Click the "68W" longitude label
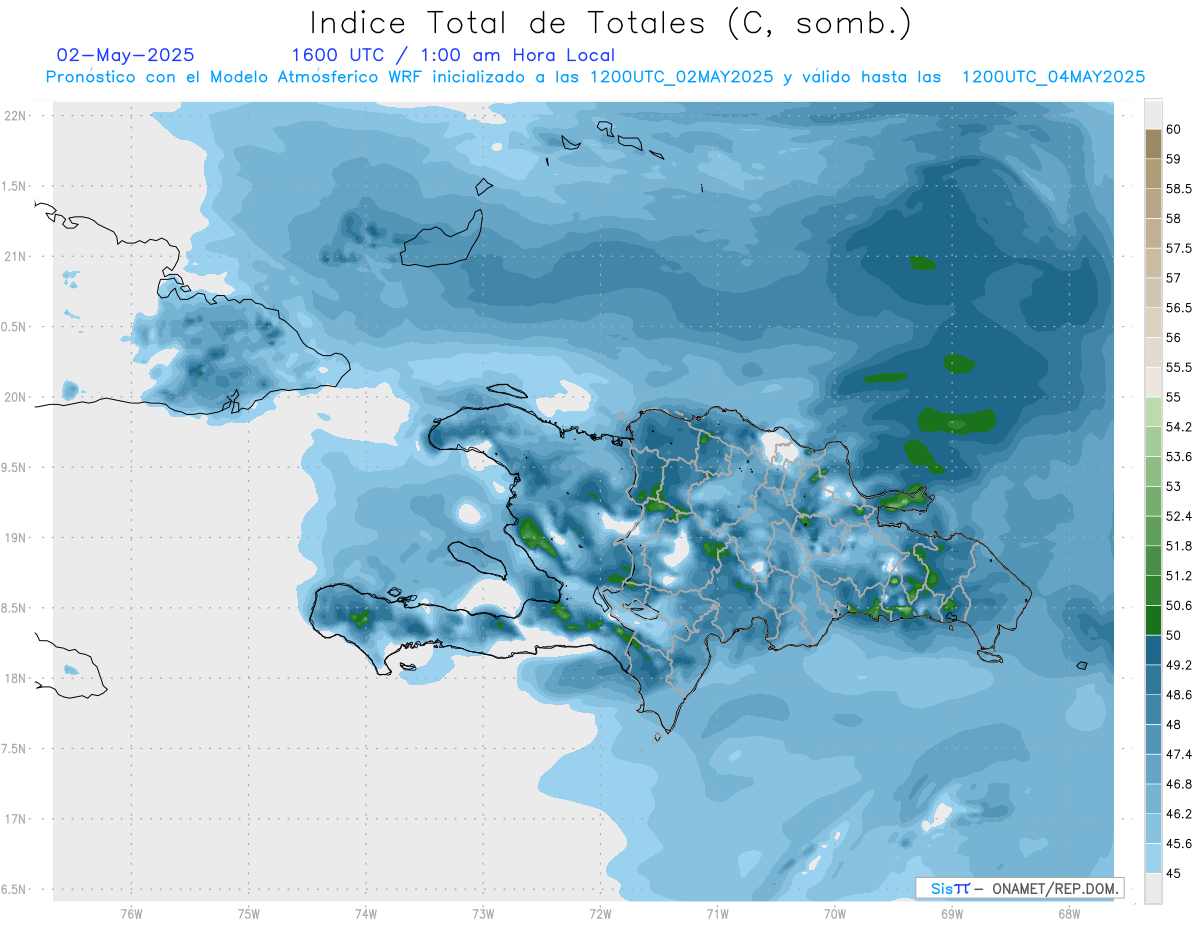The height and width of the screenshot is (927, 1200). 1069,913
